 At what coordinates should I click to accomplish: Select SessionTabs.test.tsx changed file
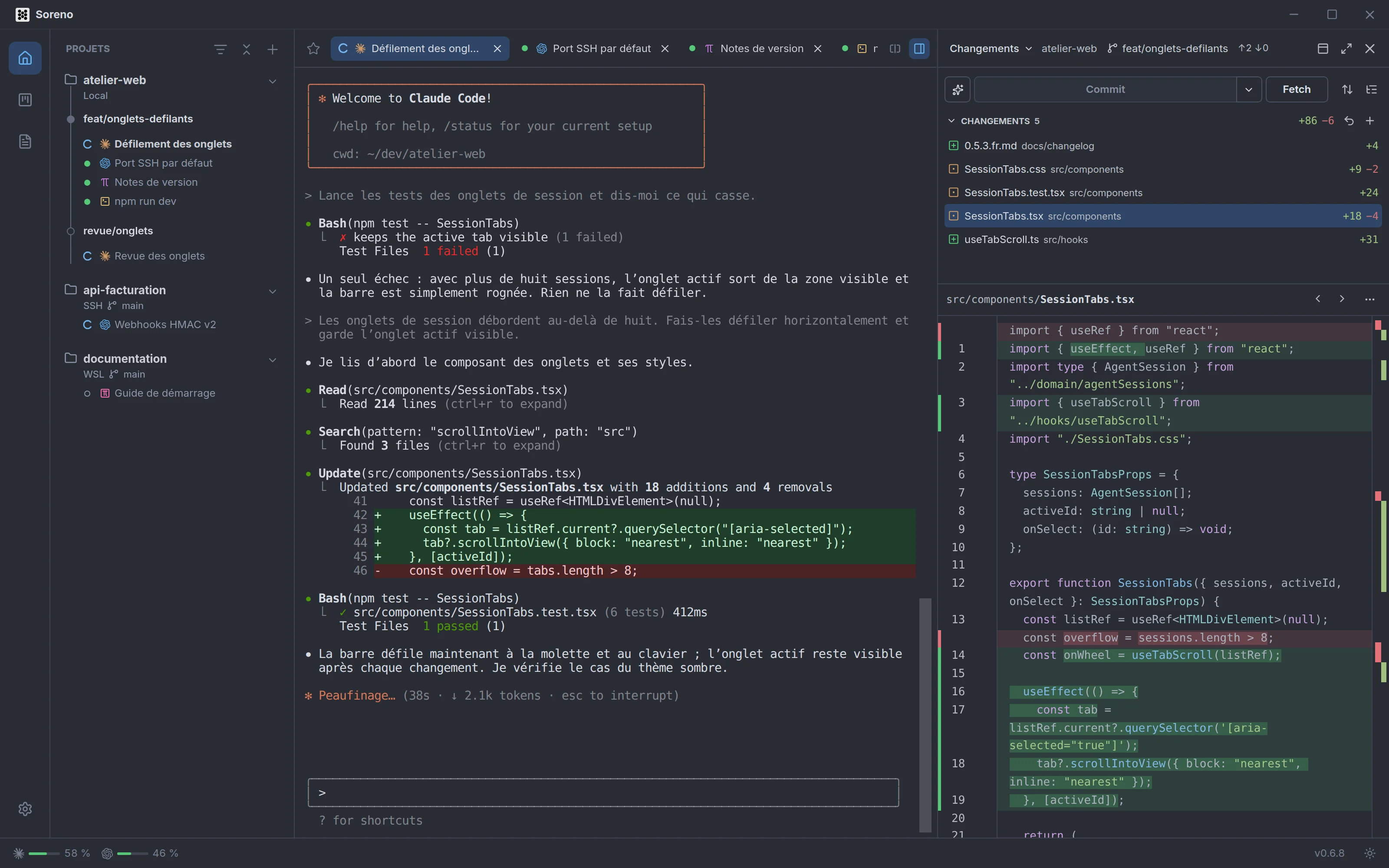(1163, 193)
